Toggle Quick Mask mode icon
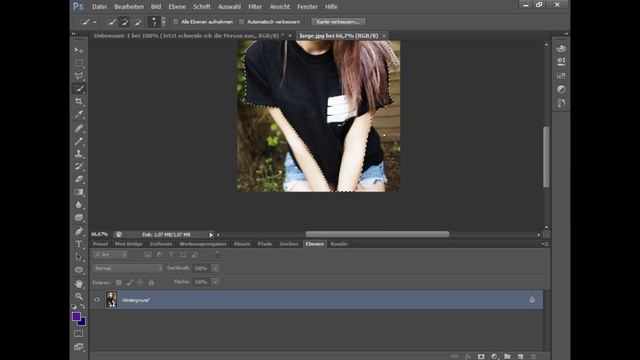 point(78,333)
